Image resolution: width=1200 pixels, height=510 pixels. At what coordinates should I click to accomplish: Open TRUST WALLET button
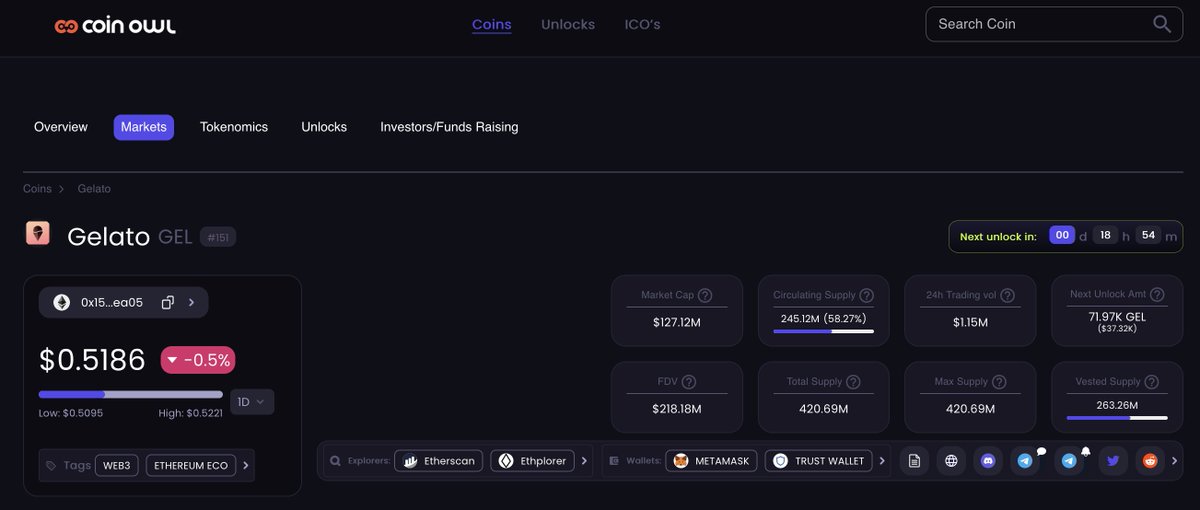coord(818,461)
